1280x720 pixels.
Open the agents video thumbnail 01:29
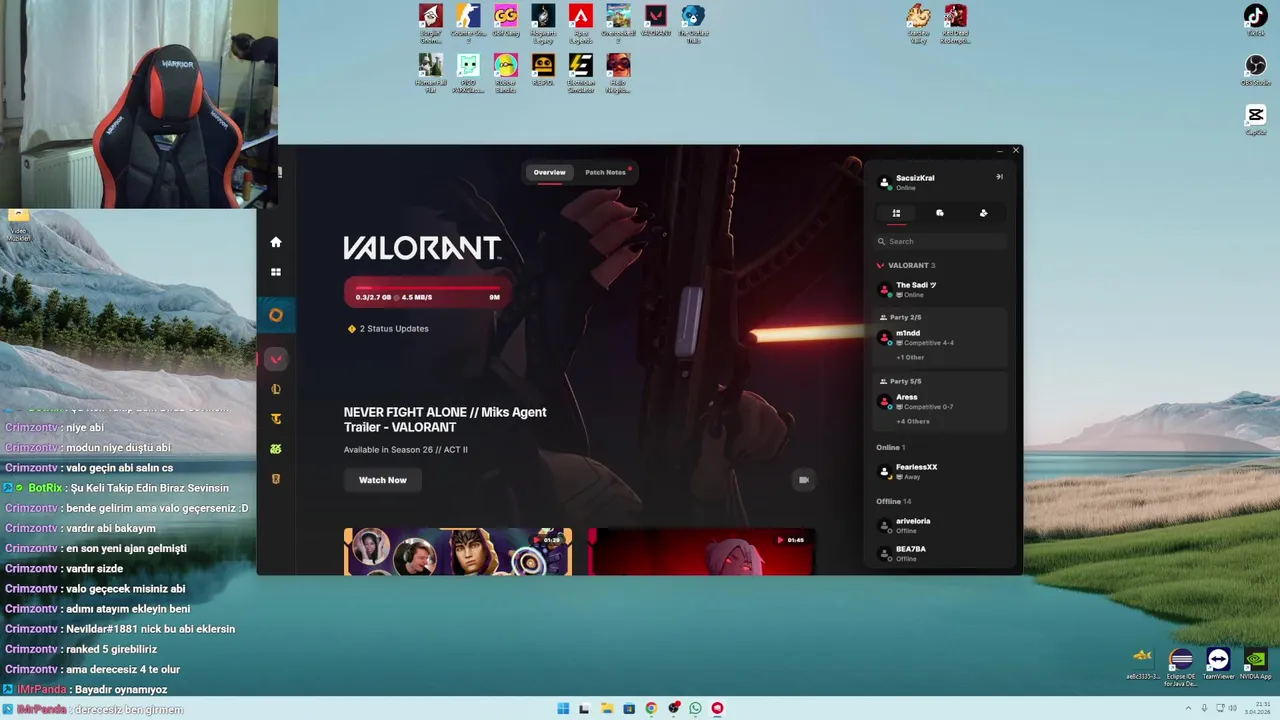(x=458, y=551)
